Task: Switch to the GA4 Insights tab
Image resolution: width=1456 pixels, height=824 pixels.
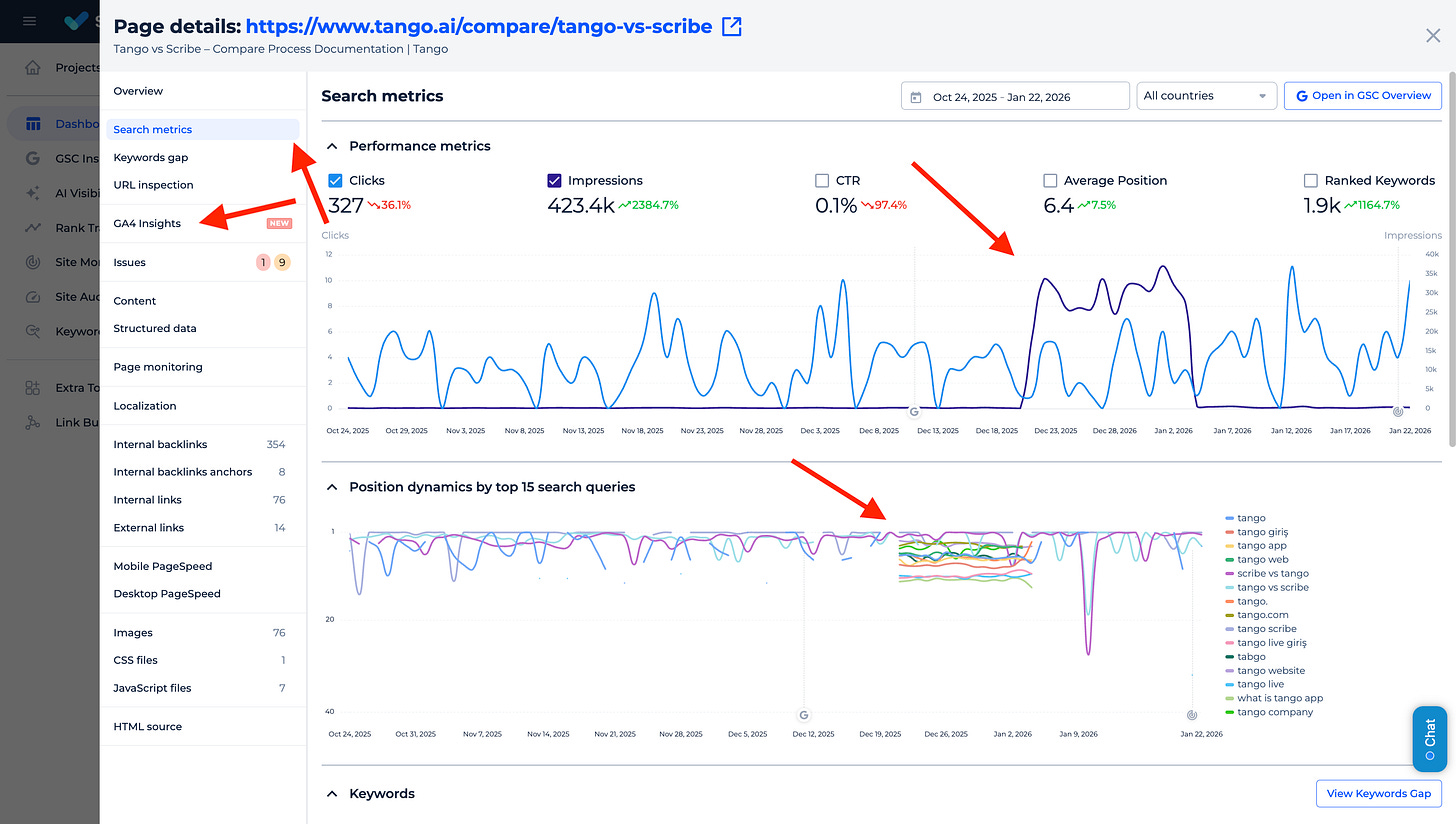Action: 147,223
